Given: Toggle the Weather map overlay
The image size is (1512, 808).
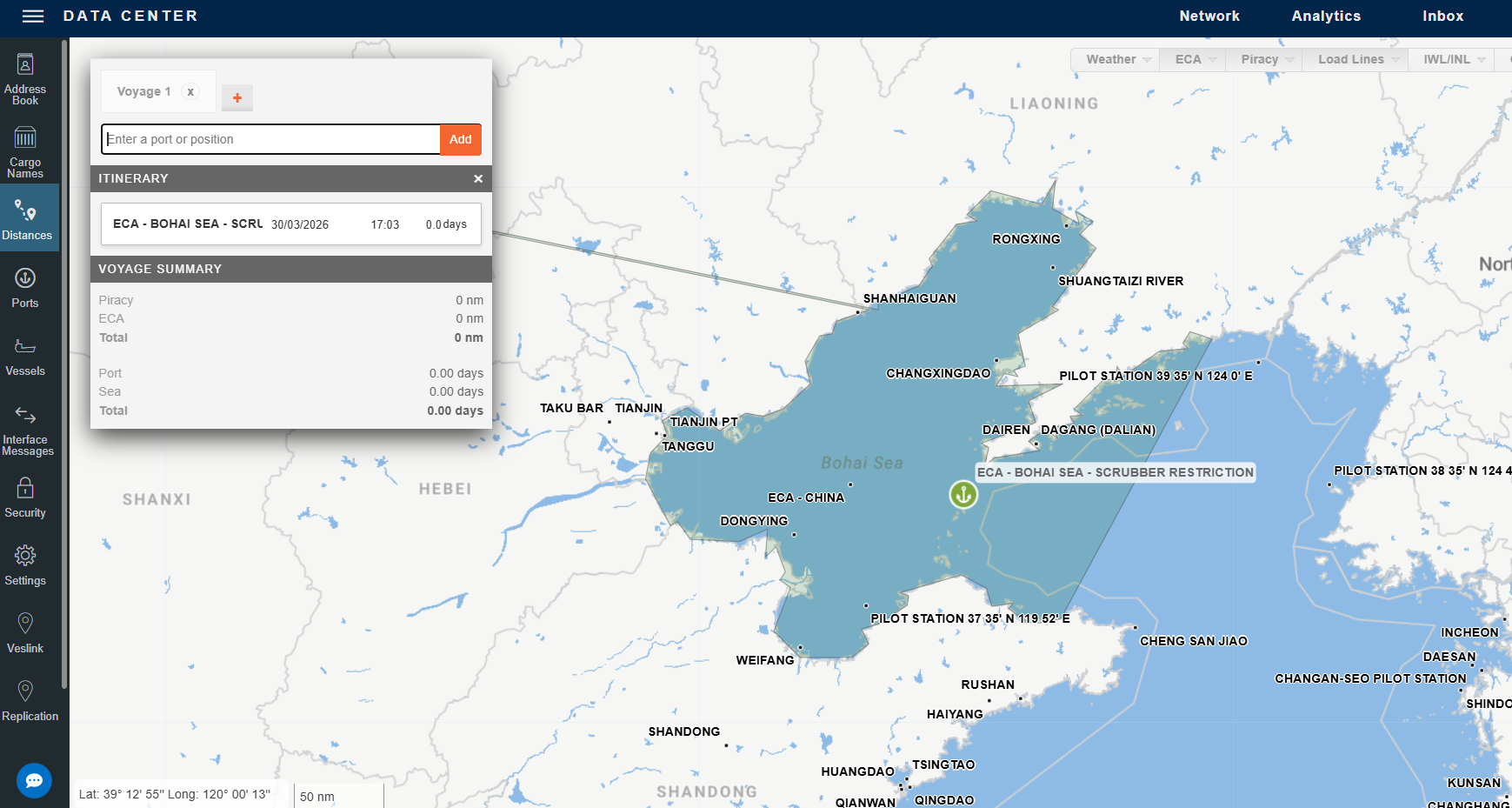Looking at the screenshot, I should click(1114, 59).
